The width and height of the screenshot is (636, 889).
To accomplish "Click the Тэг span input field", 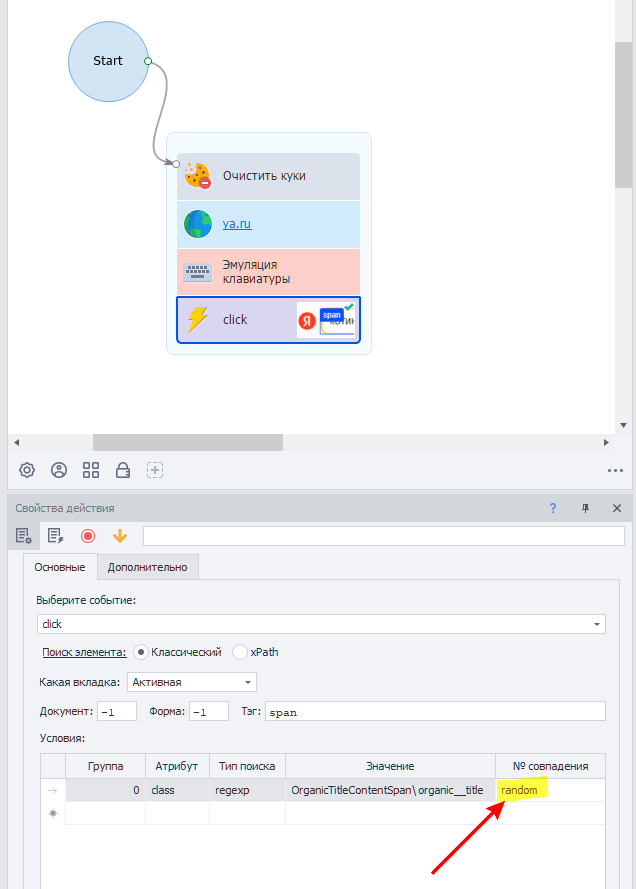I will pyautogui.click(x=435, y=711).
